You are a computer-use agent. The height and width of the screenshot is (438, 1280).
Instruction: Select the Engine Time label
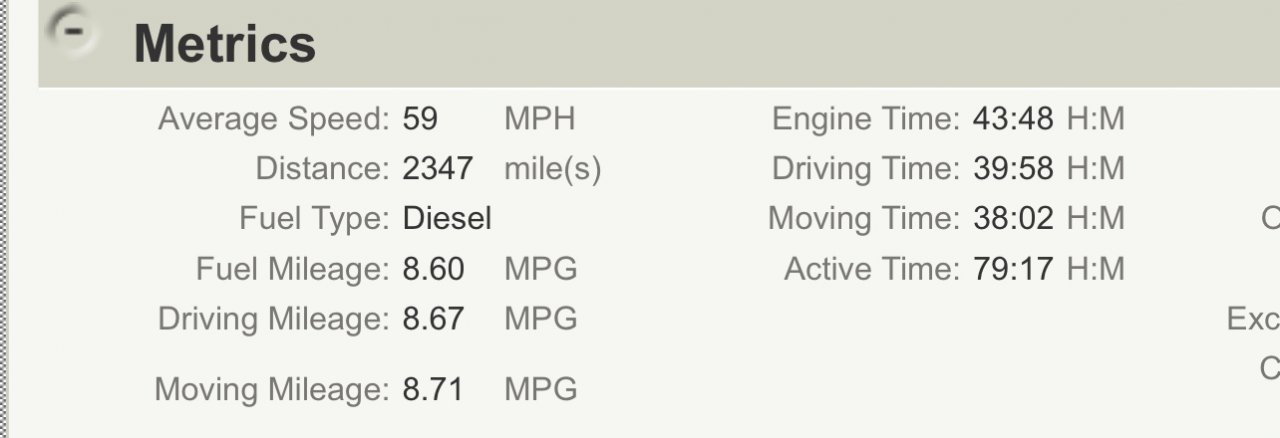(x=866, y=120)
